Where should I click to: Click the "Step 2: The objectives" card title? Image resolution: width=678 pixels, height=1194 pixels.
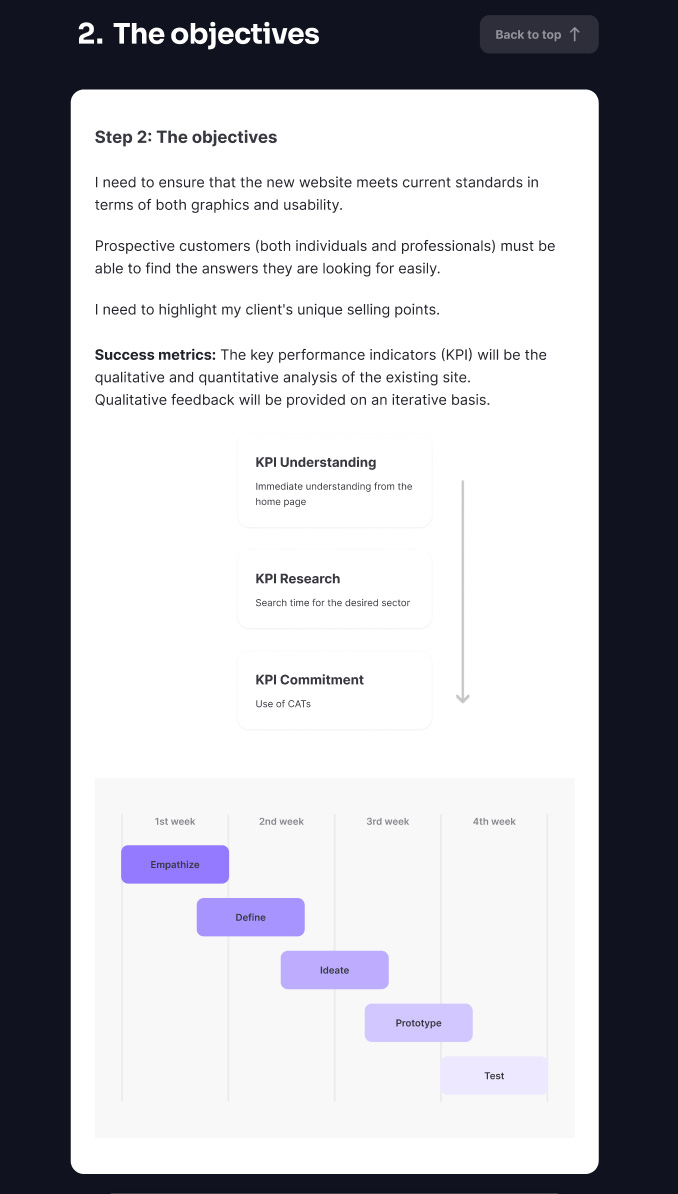(186, 137)
